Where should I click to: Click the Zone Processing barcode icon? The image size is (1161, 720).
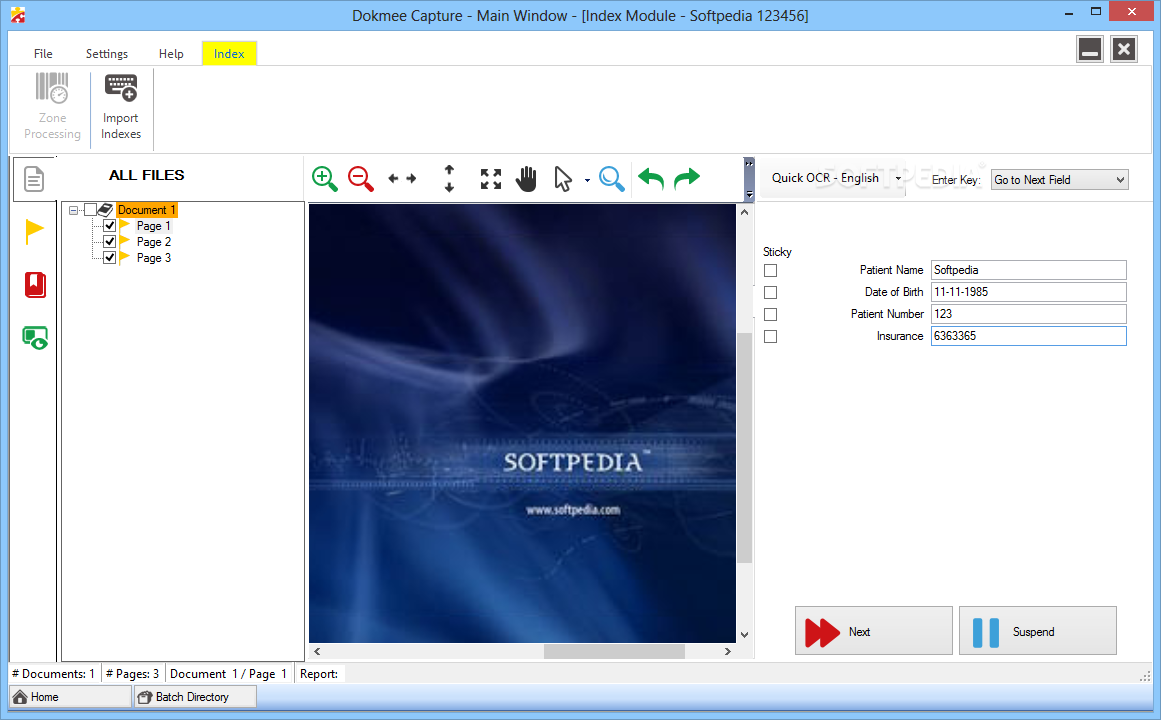point(52,88)
